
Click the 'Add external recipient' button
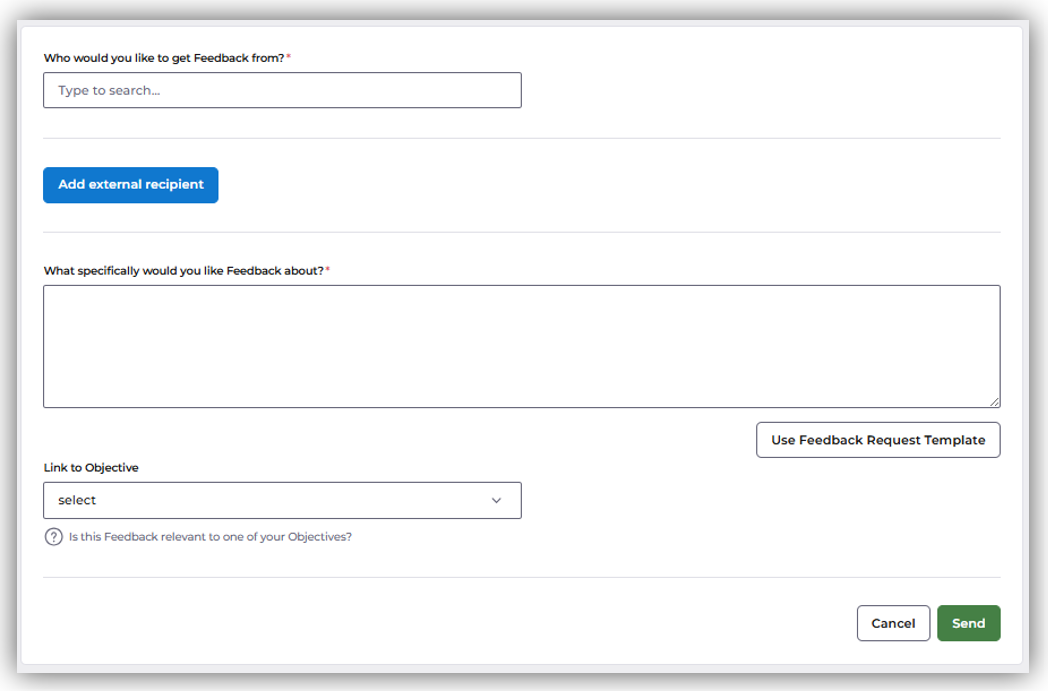click(x=130, y=185)
